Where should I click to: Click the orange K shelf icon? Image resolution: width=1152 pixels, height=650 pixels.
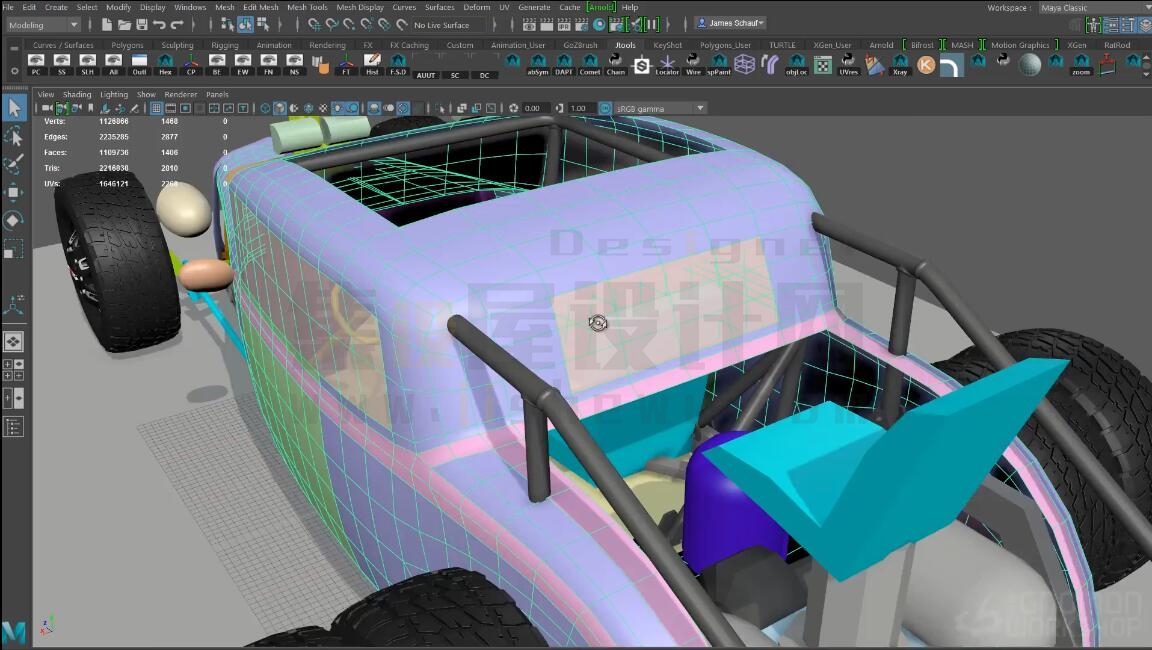926,65
